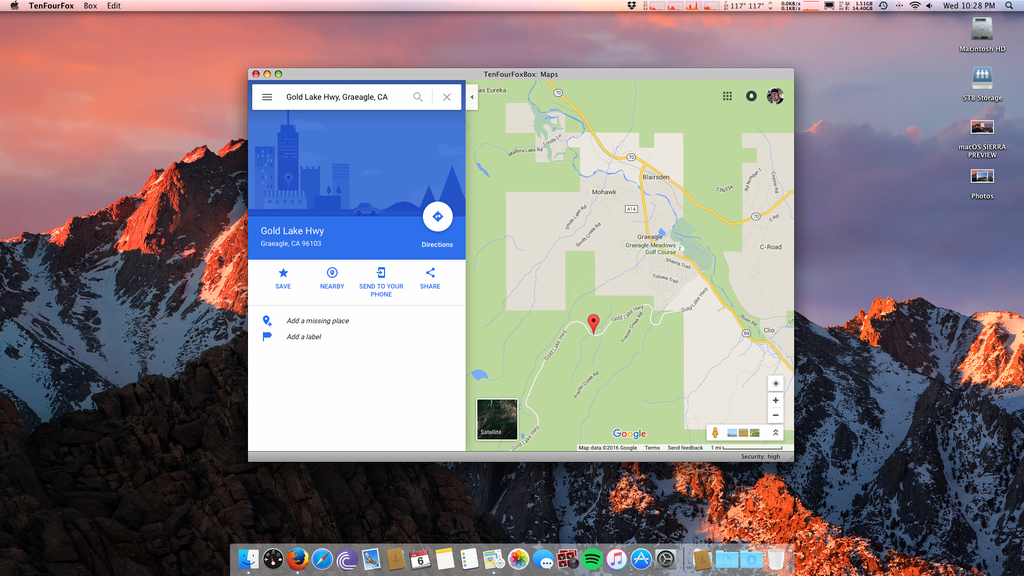This screenshot has height=576, width=1024.
Task: Open iTunes in the Dock
Action: pyautogui.click(x=616, y=559)
